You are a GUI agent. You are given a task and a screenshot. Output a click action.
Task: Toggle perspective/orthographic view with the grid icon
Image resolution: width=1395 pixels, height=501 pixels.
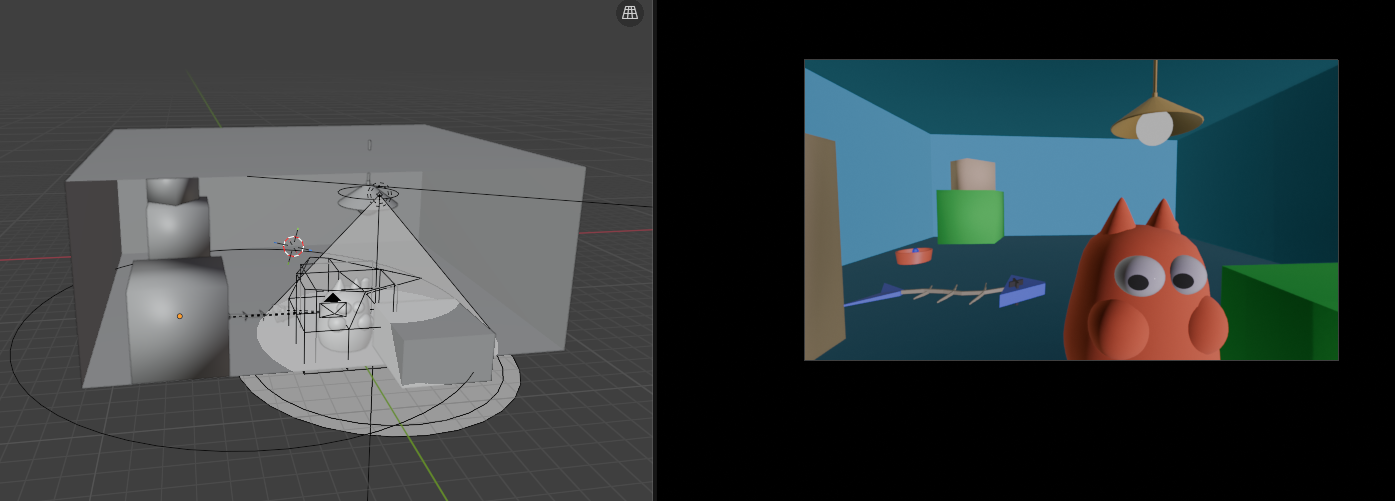point(629,13)
